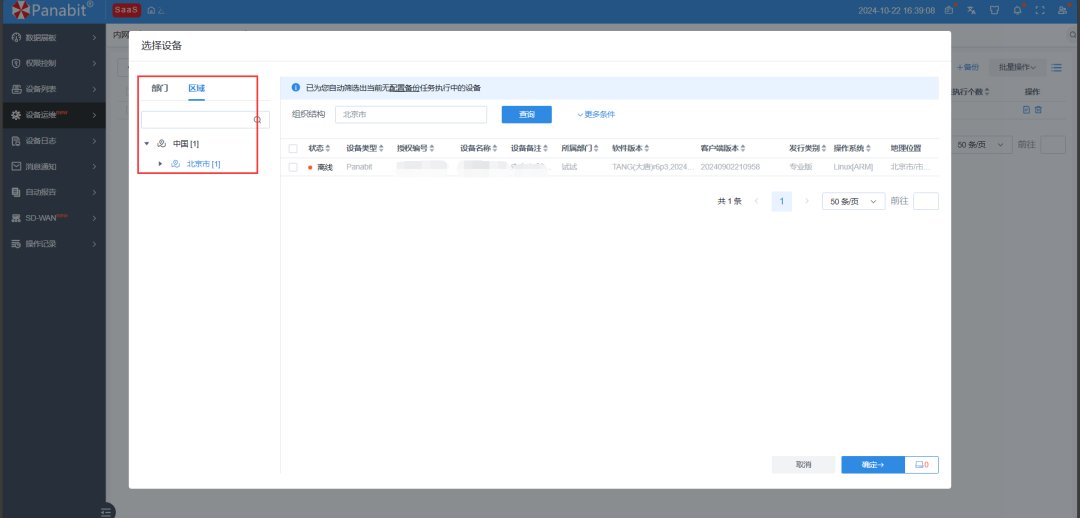Click the shield icon beside 权限控制
The width and height of the screenshot is (1080, 518).
coord(17,63)
